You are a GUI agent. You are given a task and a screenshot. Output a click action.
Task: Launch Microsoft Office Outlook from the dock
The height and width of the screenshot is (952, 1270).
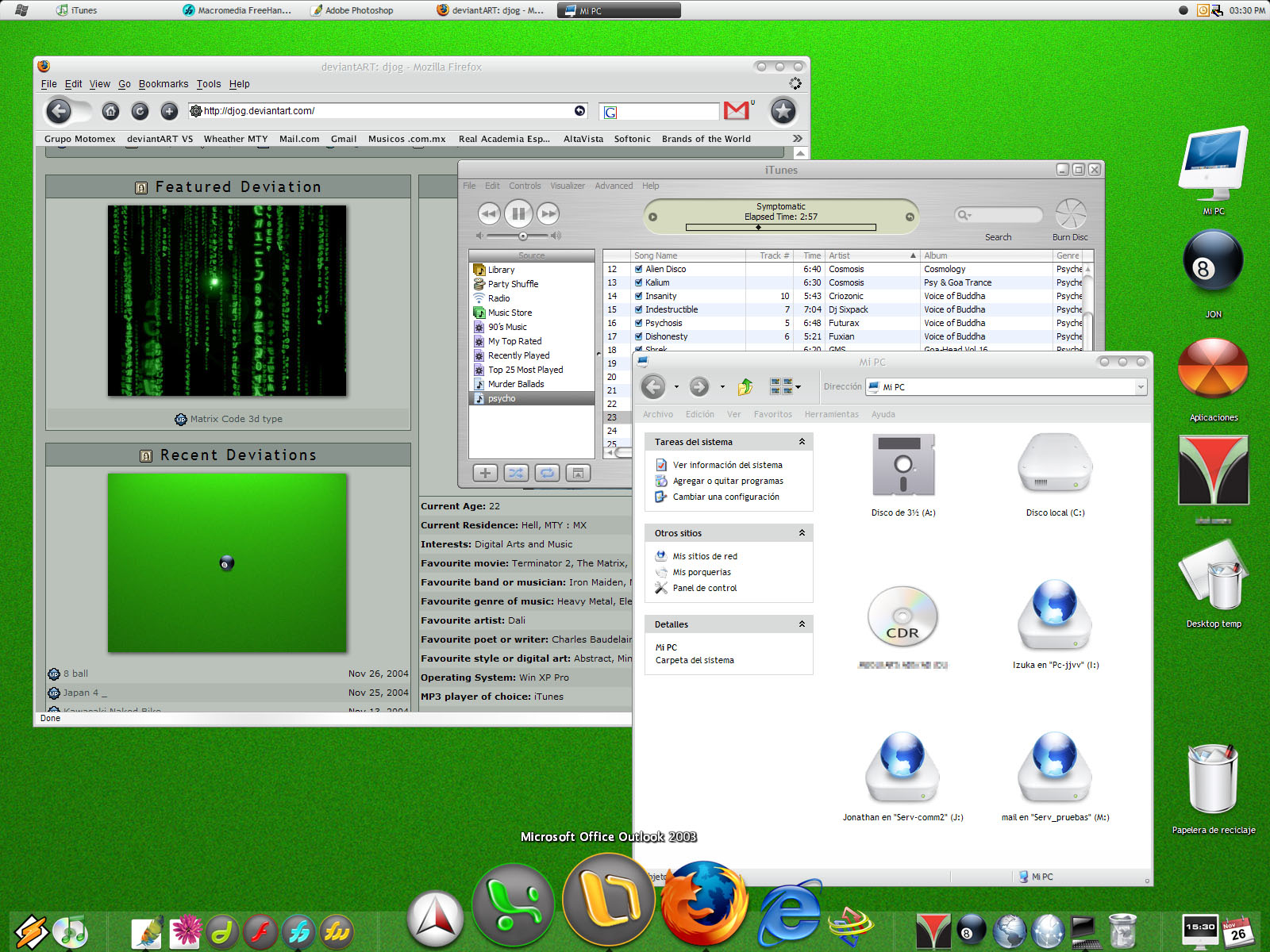pyautogui.click(x=609, y=900)
